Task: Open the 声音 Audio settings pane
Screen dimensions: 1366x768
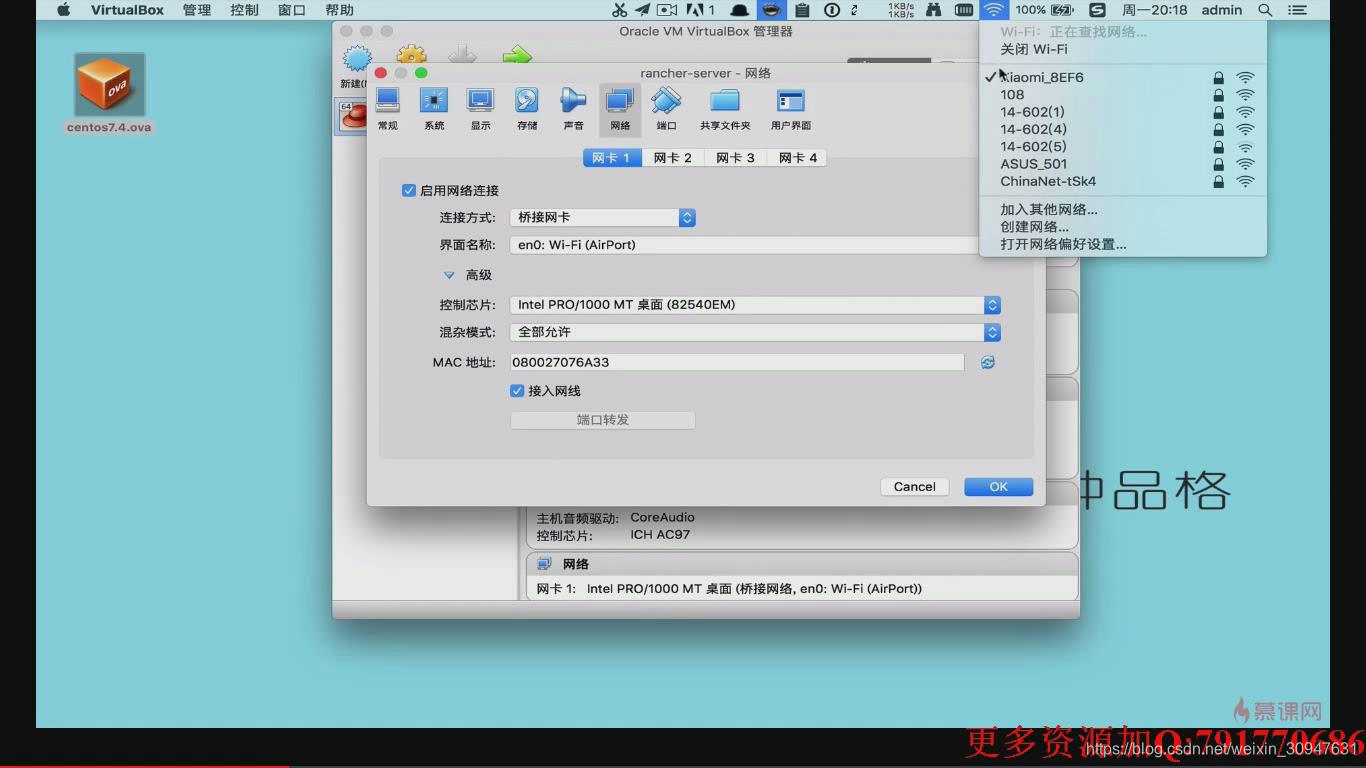Action: click(x=573, y=109)
